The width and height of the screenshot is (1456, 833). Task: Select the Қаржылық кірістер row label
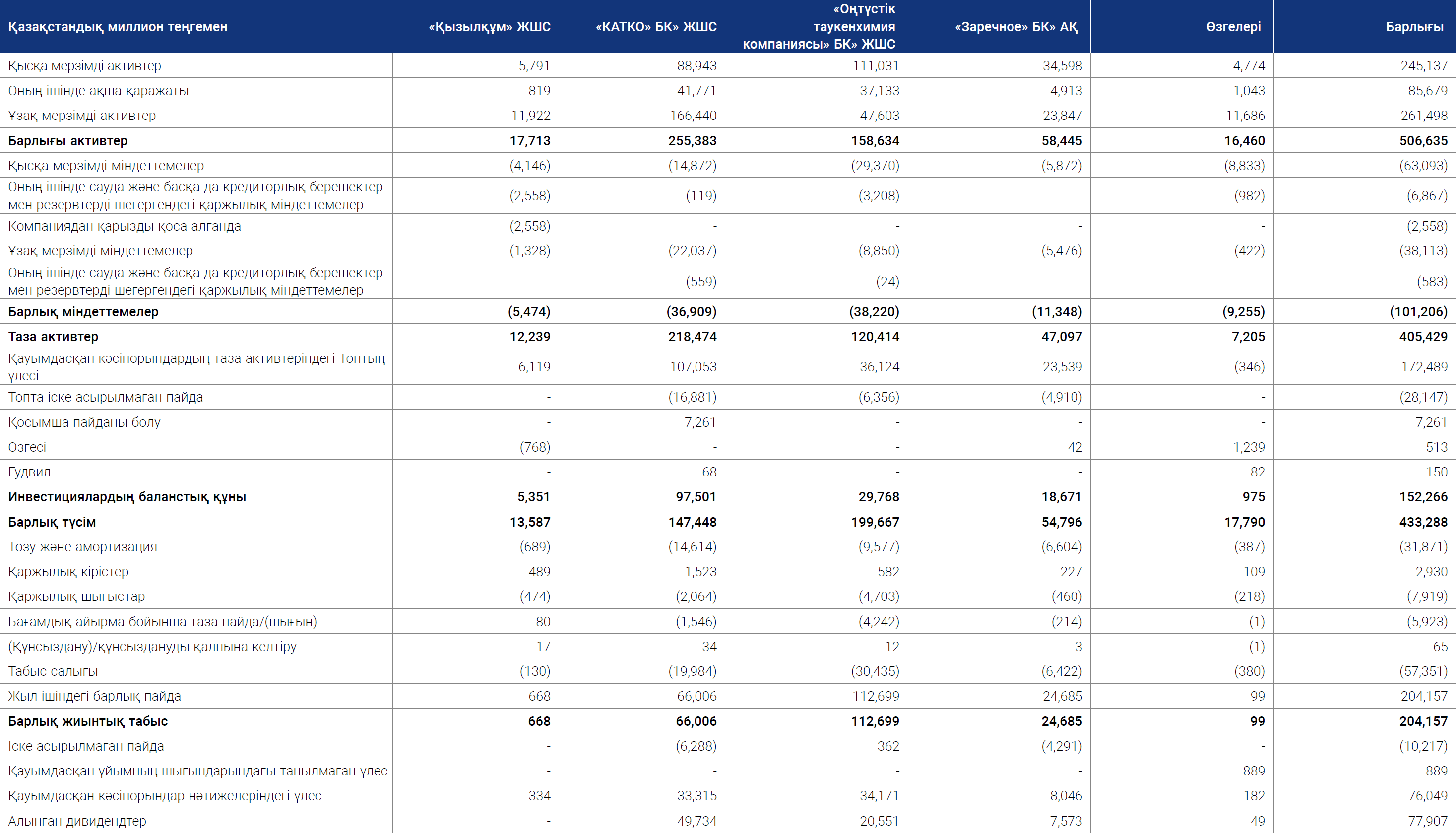pos(68,572)
